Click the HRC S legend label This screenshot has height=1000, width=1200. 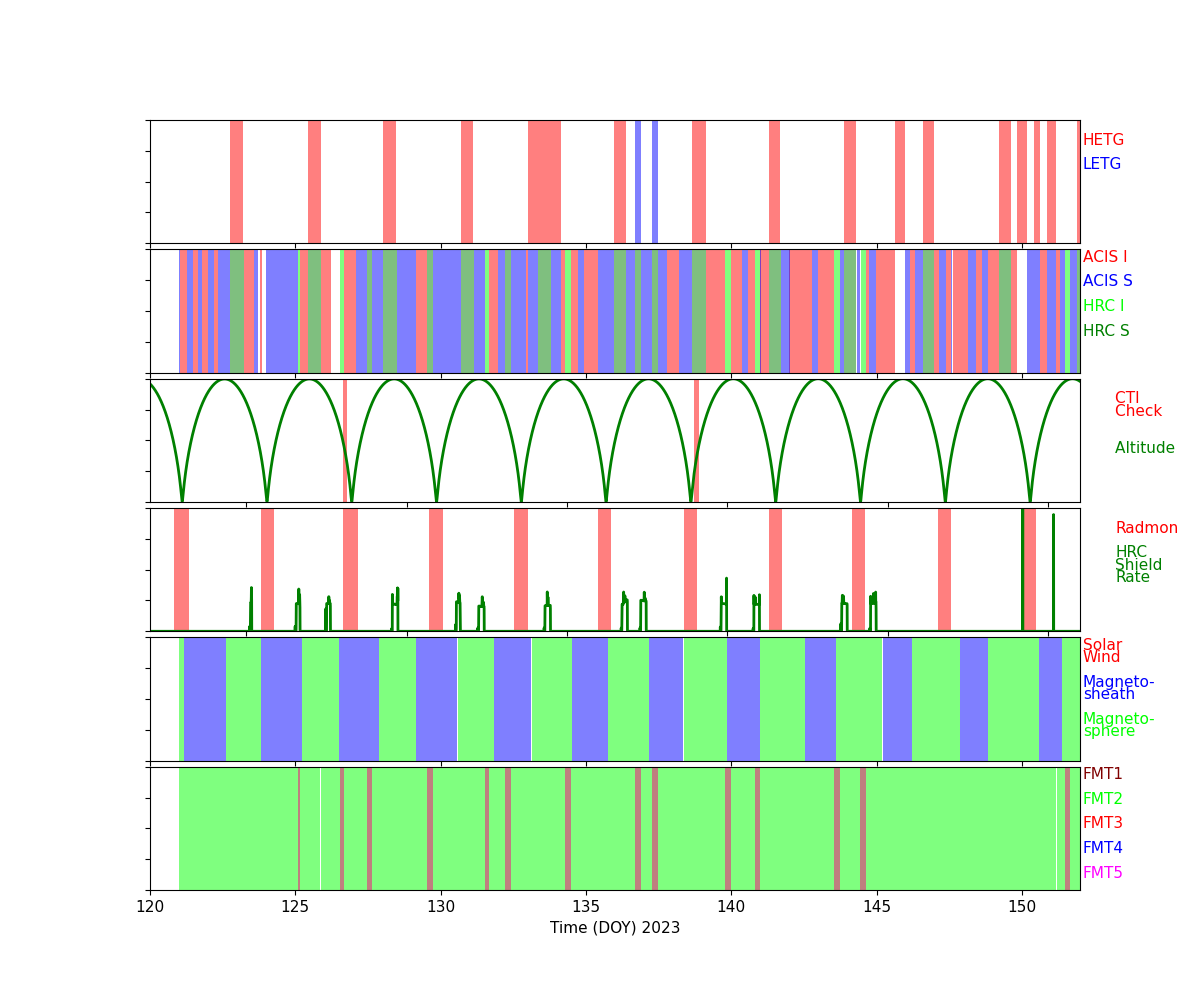tap(1105, 332)
